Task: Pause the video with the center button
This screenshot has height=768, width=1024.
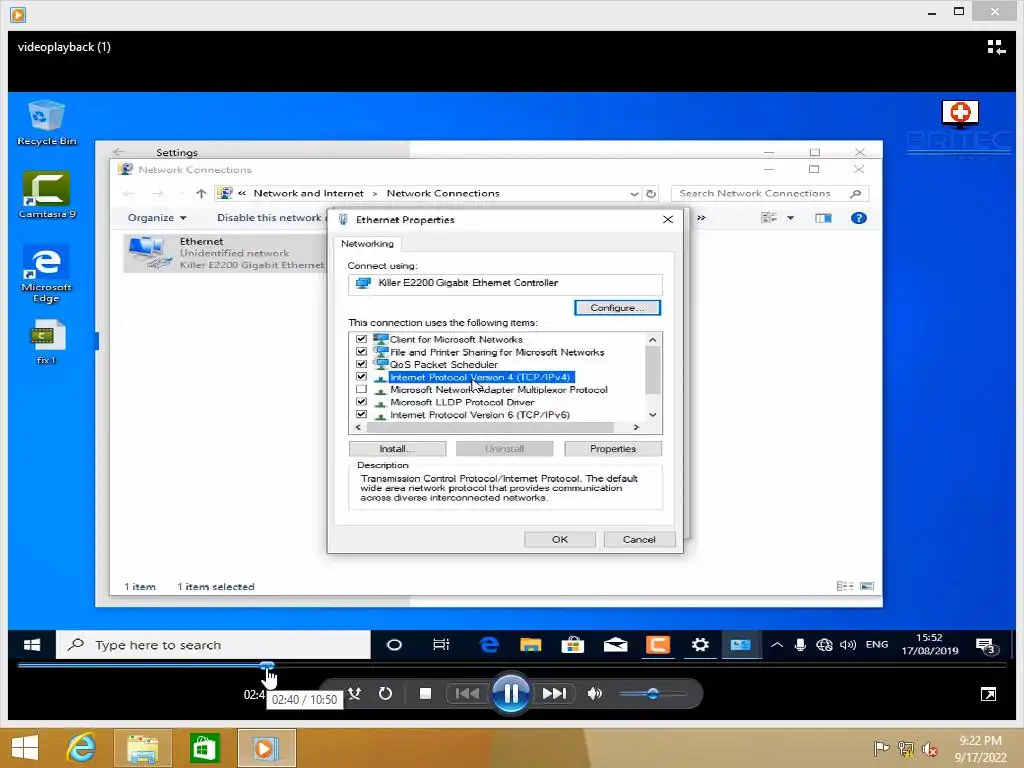Action: tap(510, 694)
